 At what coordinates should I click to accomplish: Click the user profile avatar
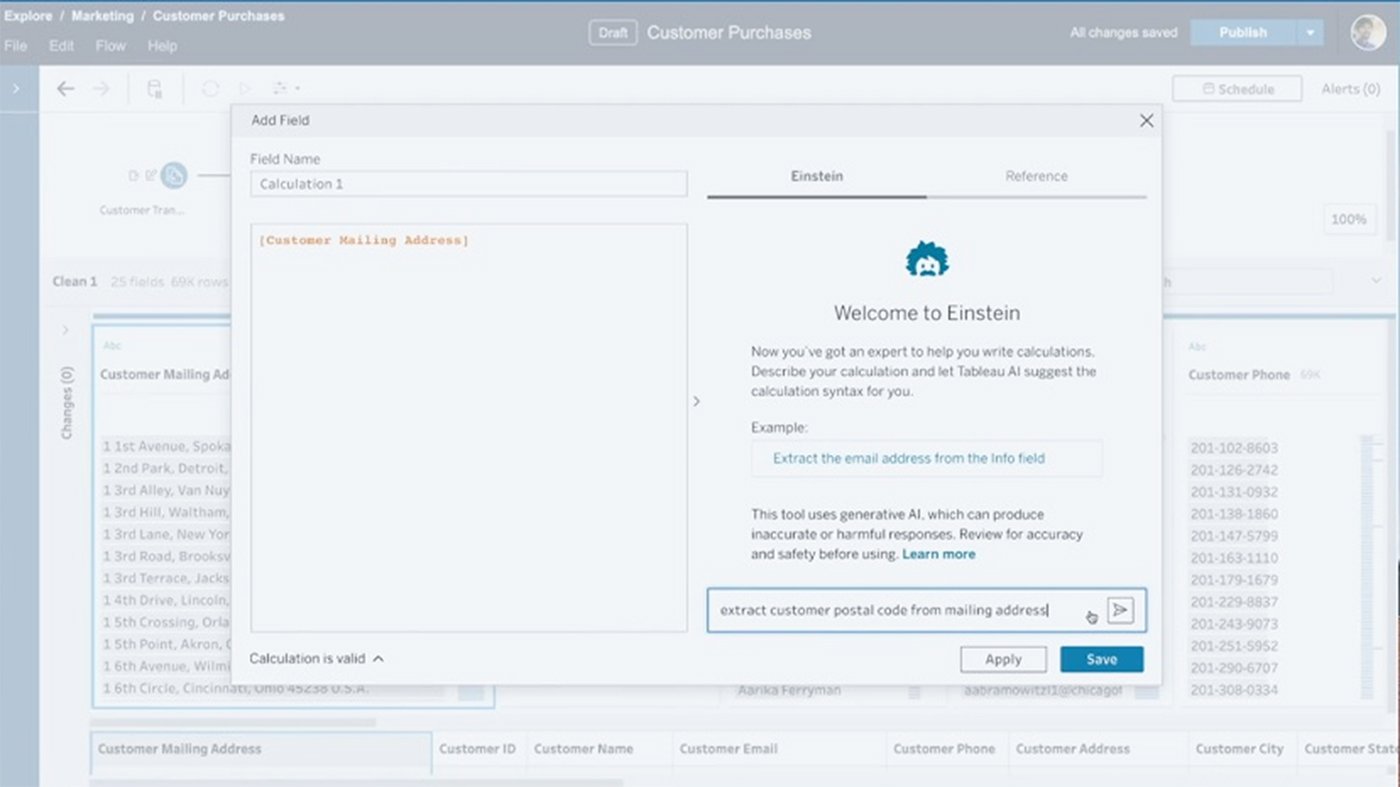(x=1368, y=32)
